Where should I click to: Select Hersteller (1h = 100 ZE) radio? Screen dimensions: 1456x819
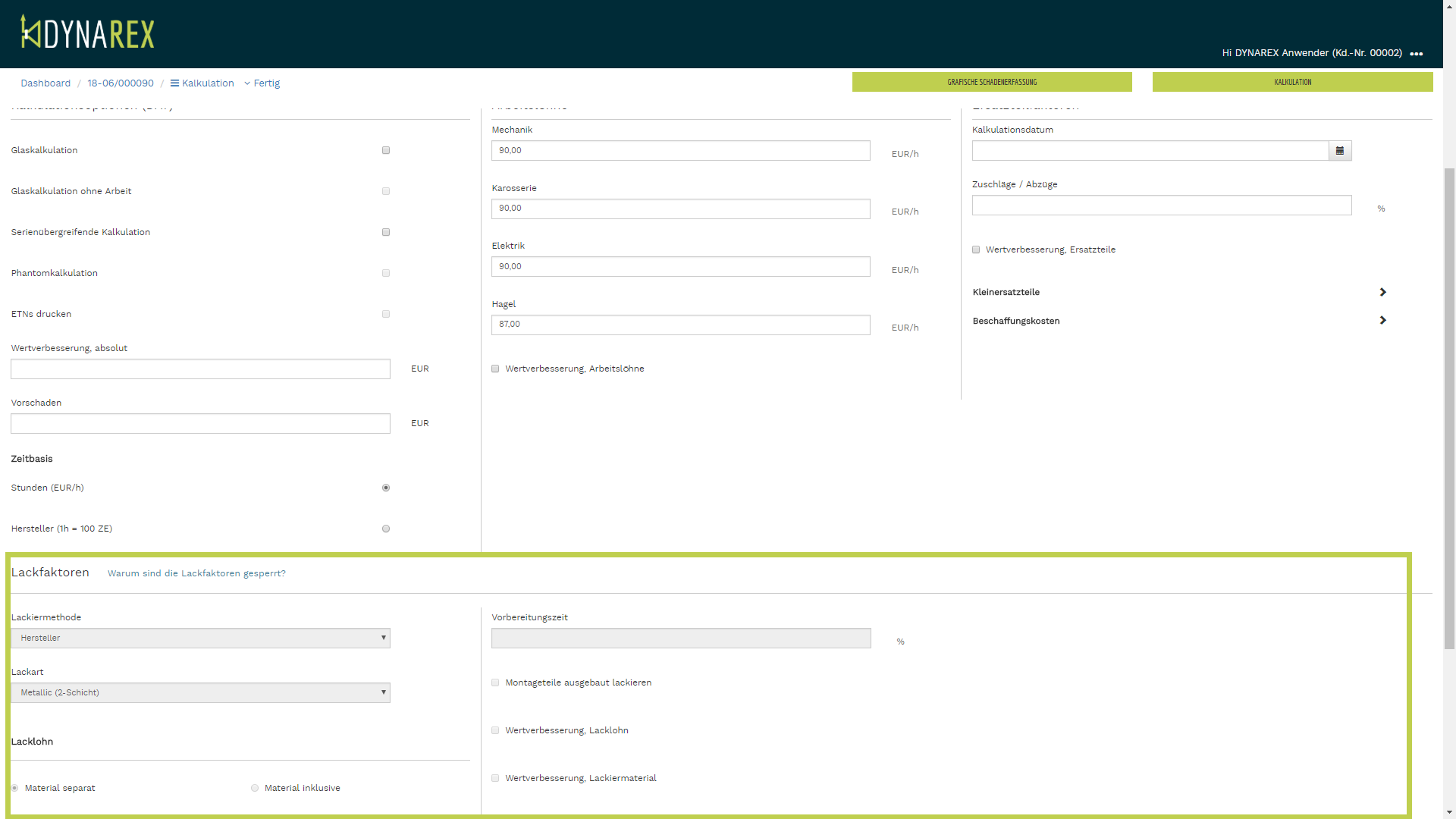click(386, 529)
